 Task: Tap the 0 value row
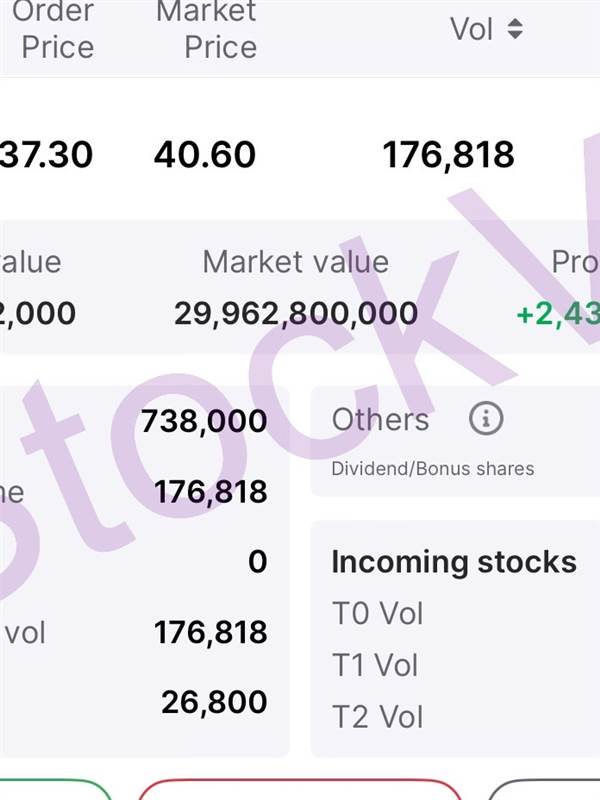pos(257,561)
